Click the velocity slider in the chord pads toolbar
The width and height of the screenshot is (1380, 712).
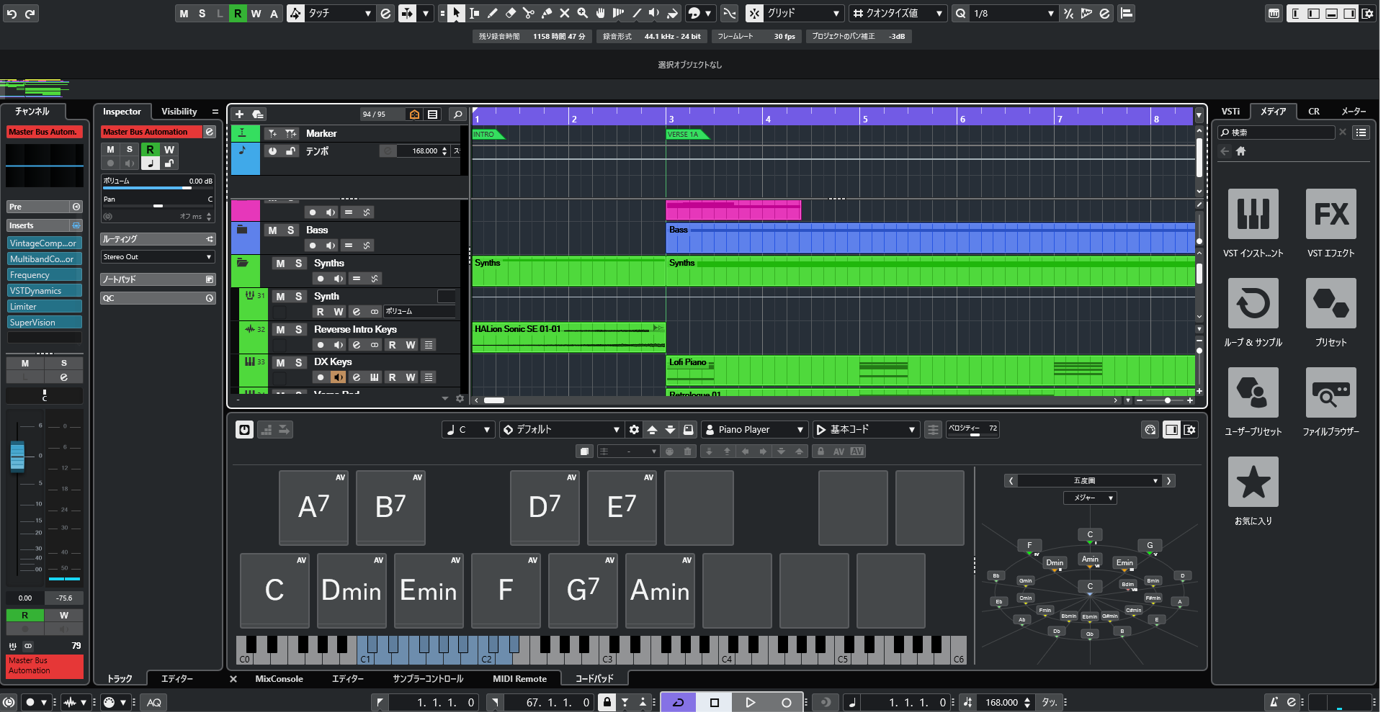(973, 429)
